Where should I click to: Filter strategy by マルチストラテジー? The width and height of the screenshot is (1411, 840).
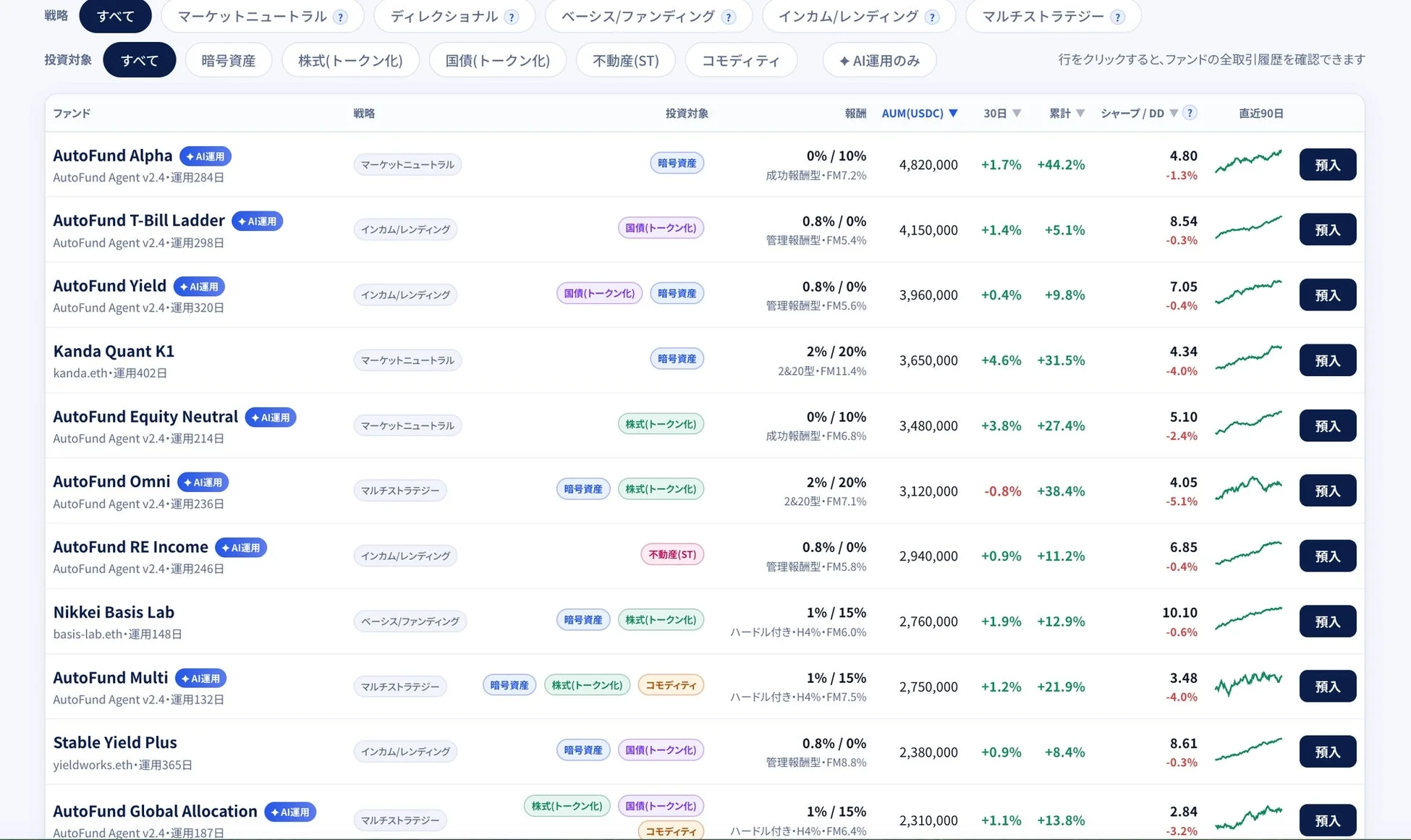tap(1054, 17)
